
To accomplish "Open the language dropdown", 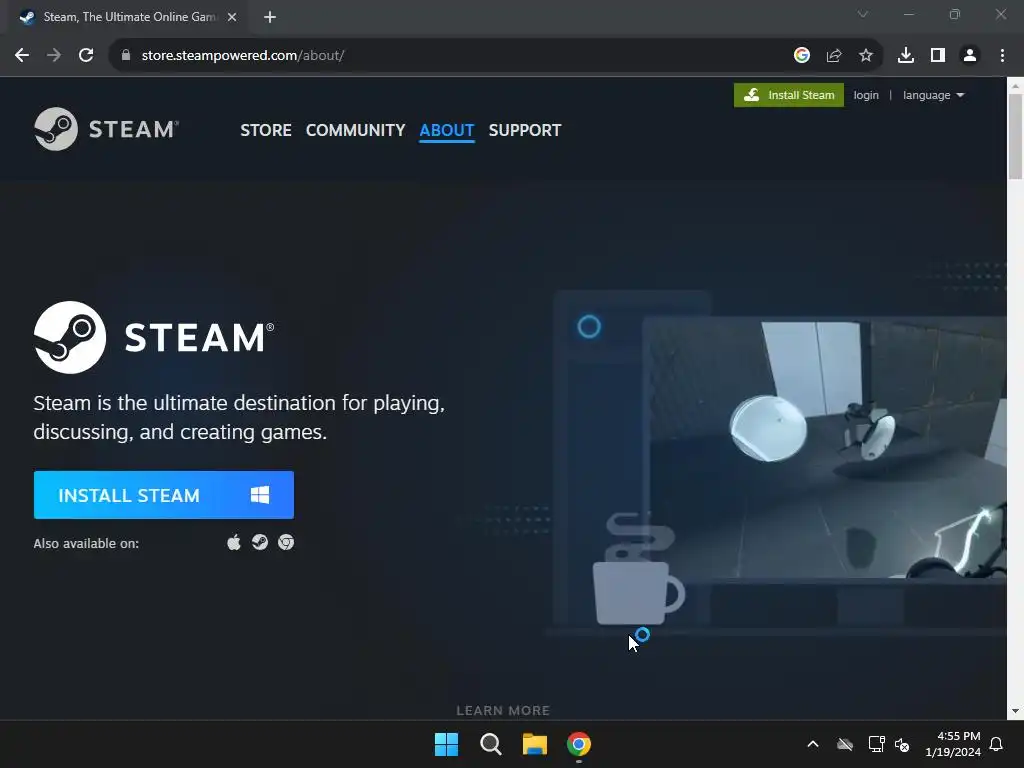I will pos(933,95).
